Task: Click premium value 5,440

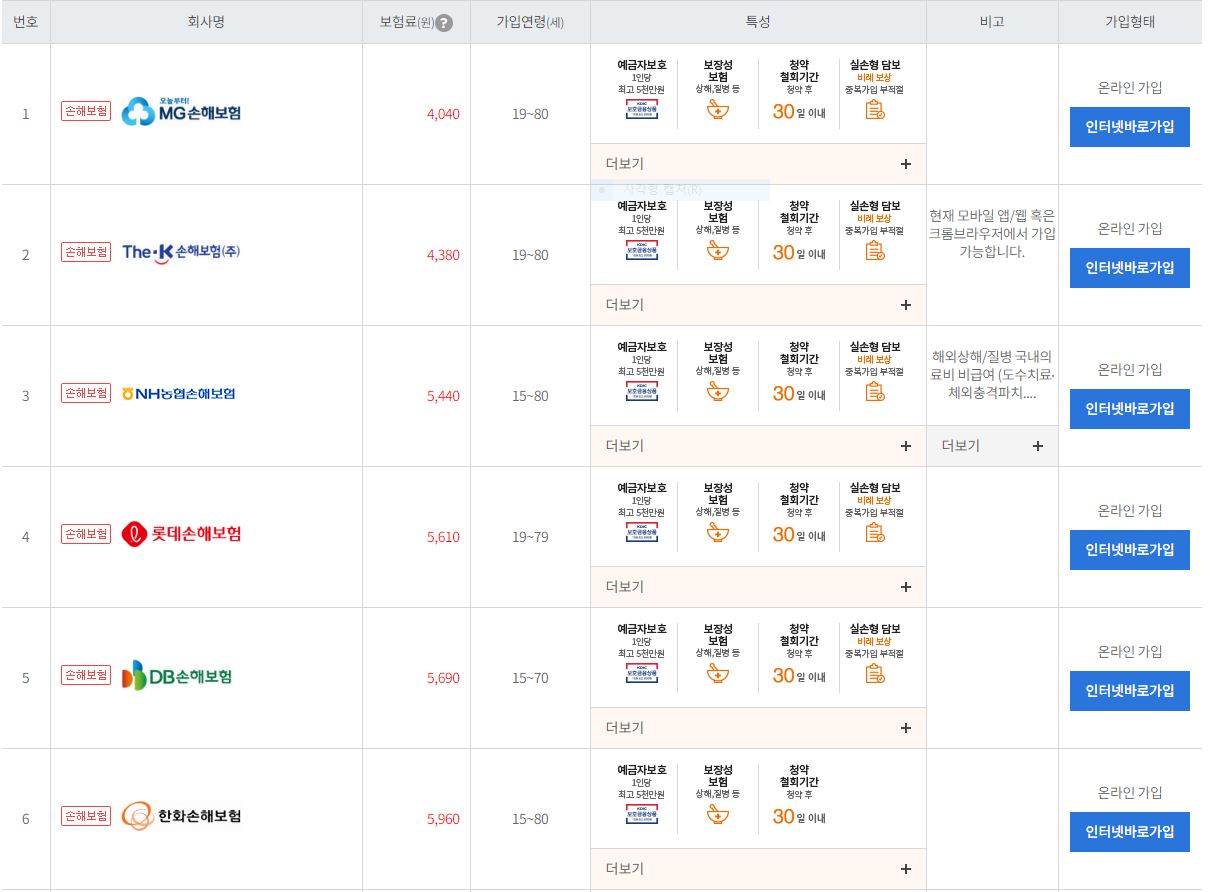Action: (x=443, y=396)
